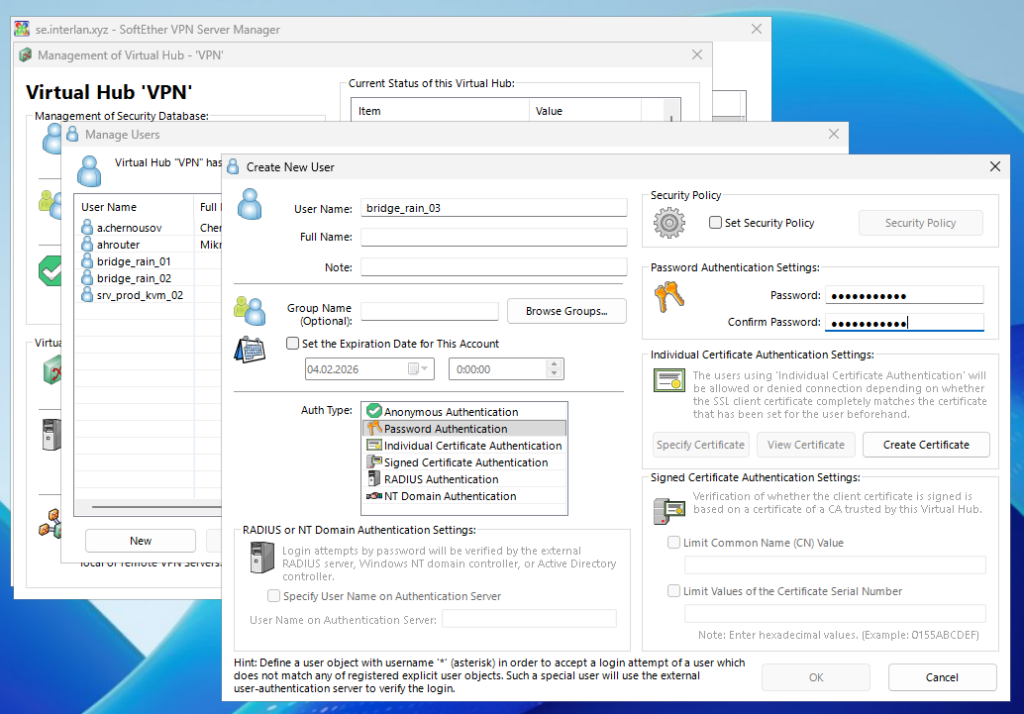The image size is (1024, 714).
Task: Select the a.chernousov user in list
Action: pos(129,228)
